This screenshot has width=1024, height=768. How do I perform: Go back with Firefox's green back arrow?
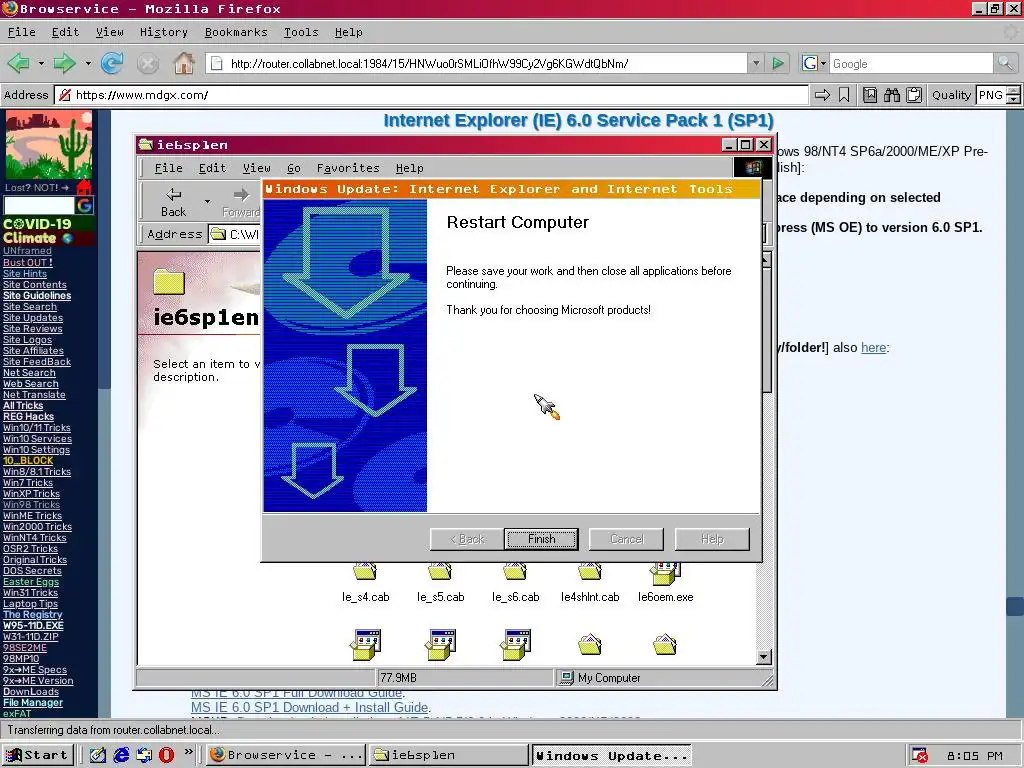[x=18, y=63]
